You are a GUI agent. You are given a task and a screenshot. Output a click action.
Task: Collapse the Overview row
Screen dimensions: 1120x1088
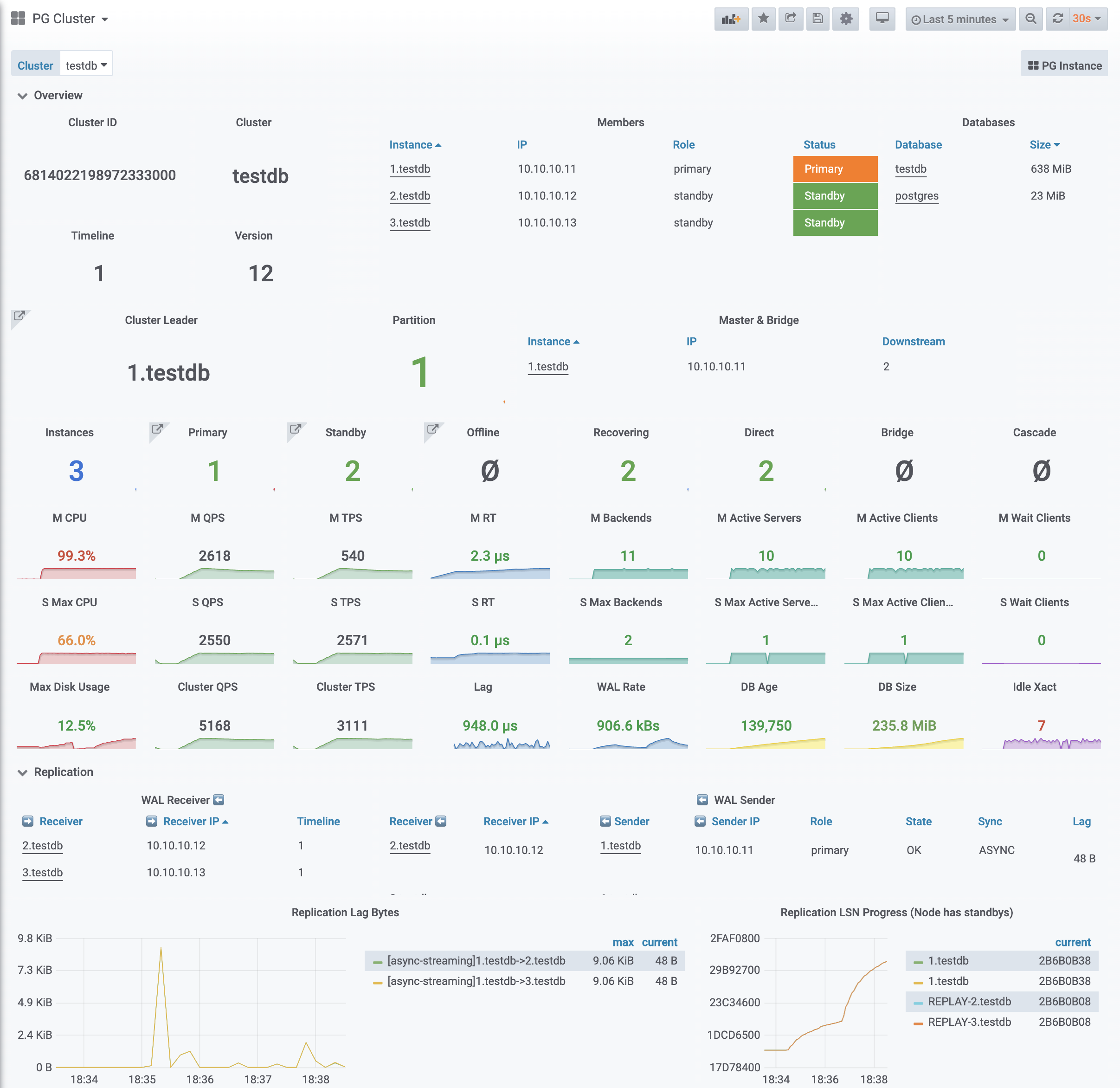pyautogui.click(x=57, y=96)
